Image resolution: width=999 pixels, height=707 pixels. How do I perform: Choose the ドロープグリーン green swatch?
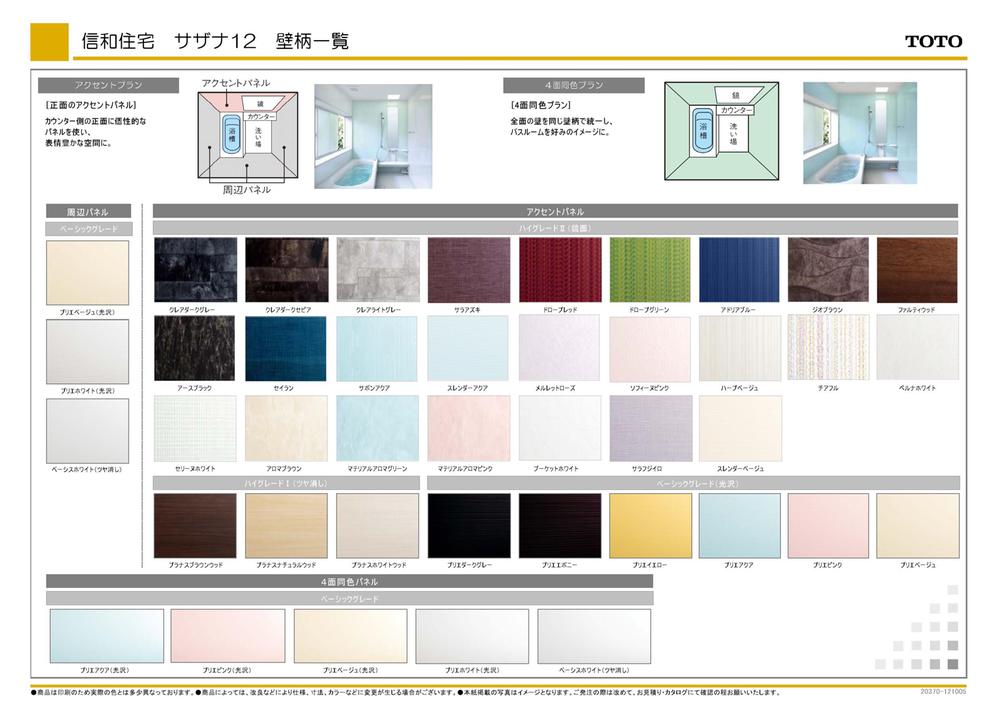click(x=649, y=270)
